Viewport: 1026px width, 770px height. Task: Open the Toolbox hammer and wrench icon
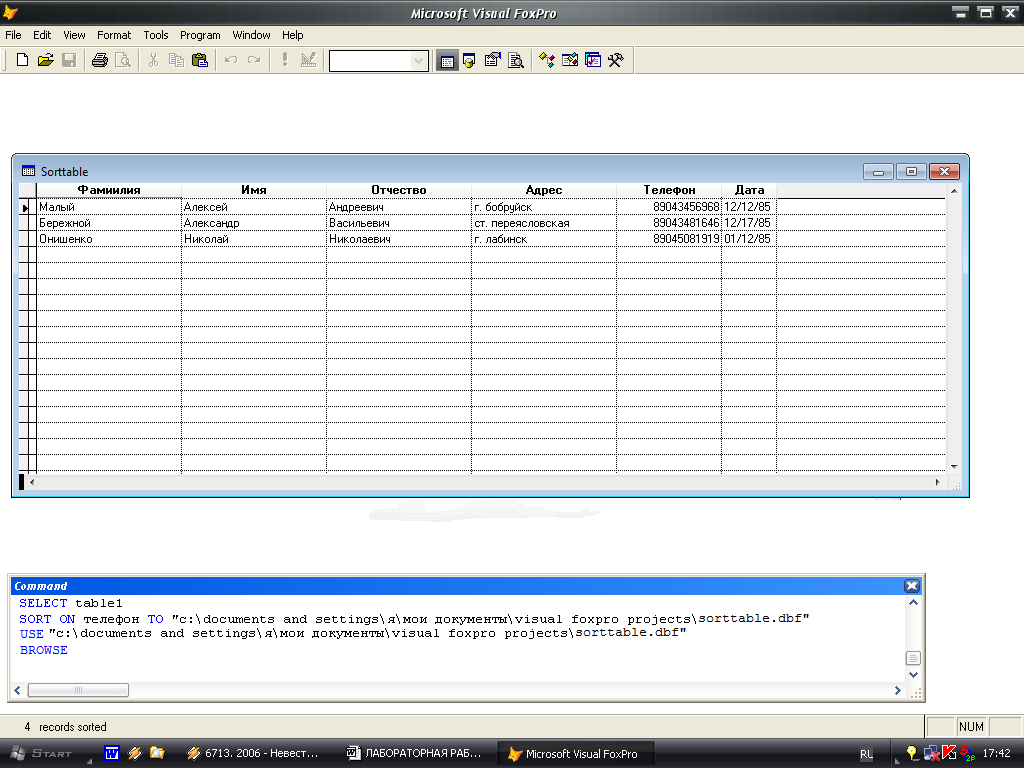coord(616,61)
